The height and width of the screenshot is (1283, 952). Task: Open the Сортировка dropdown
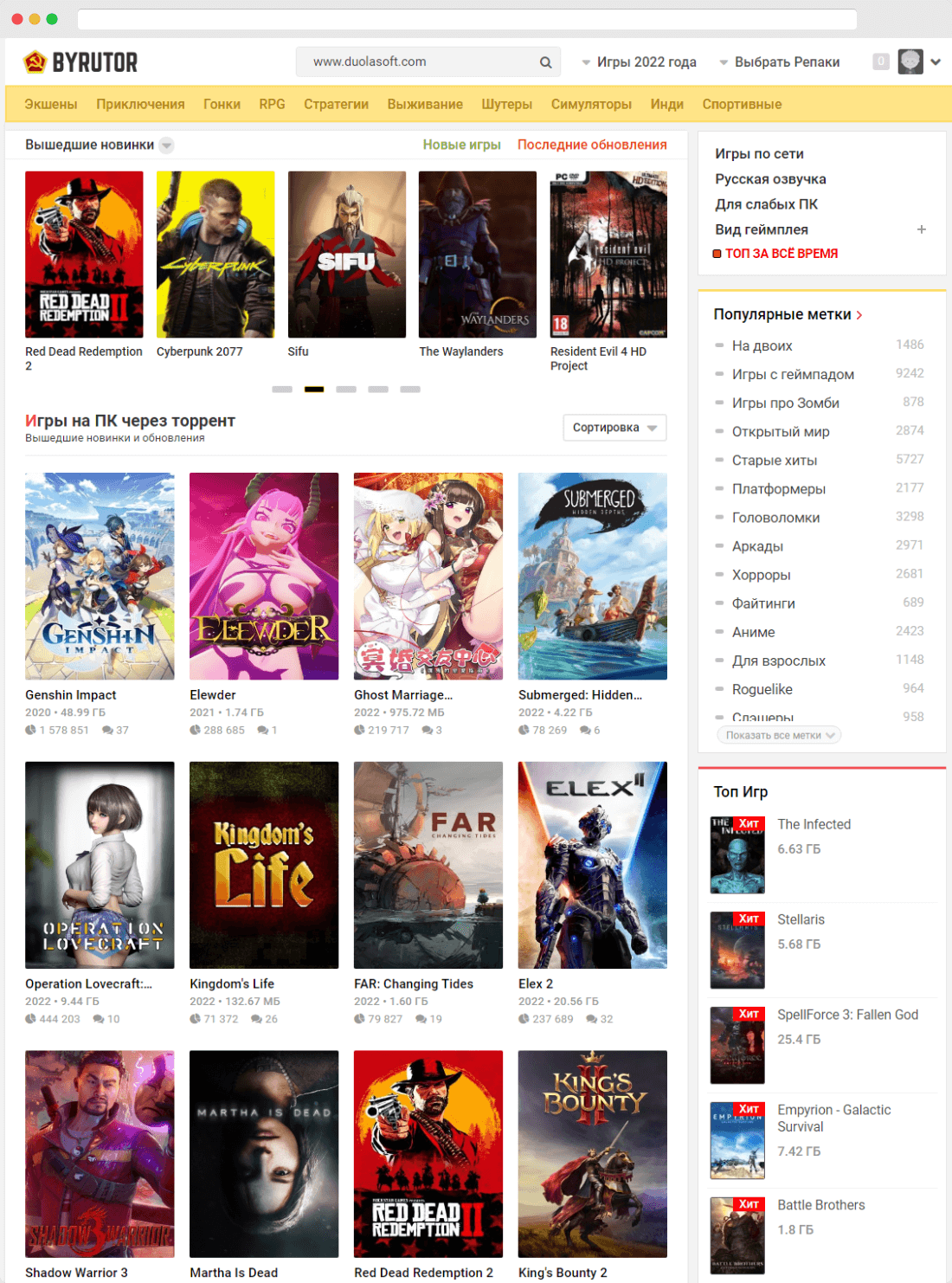614,428
